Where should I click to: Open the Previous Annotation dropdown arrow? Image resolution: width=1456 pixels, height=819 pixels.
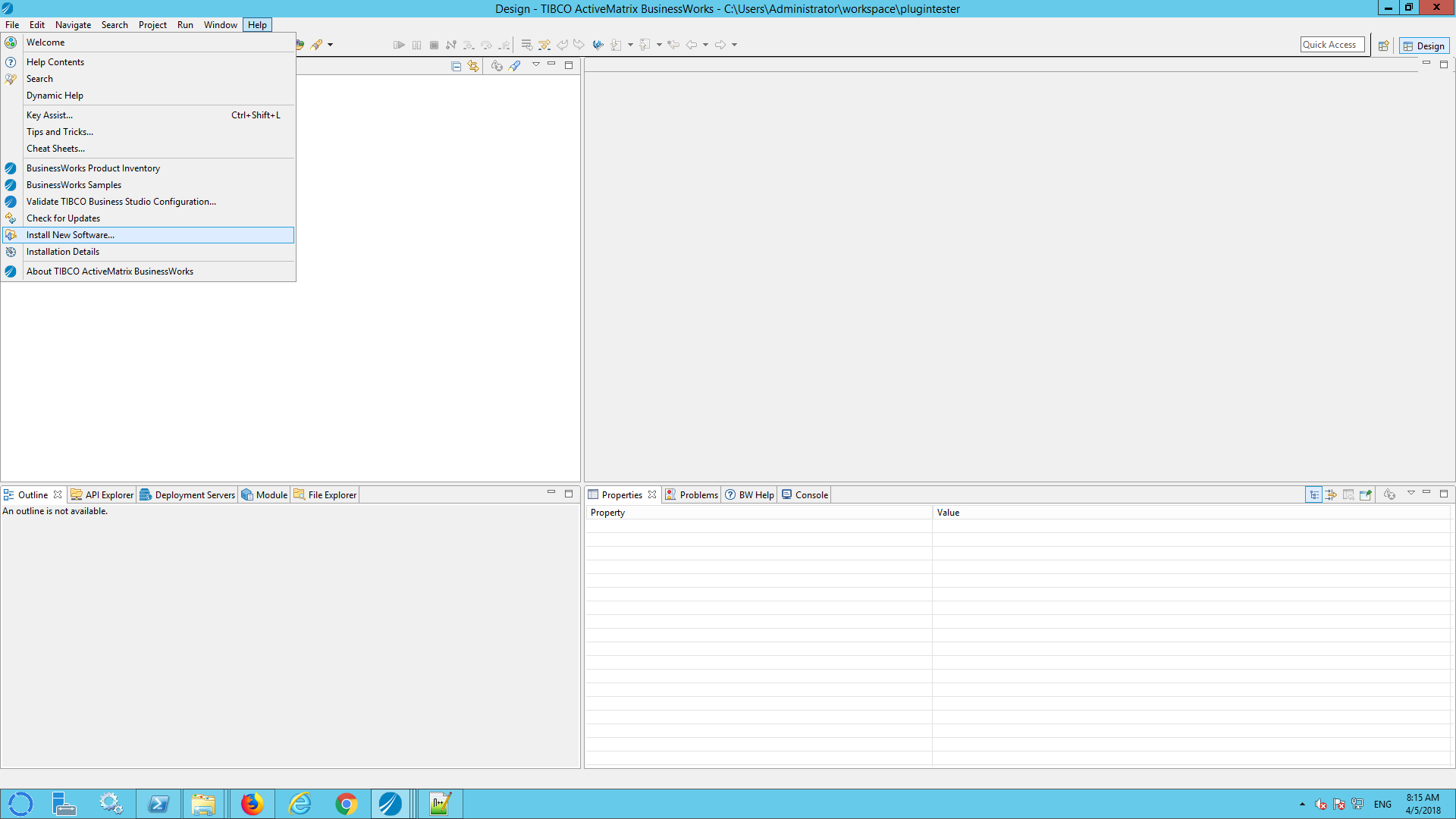coord(659,45)
